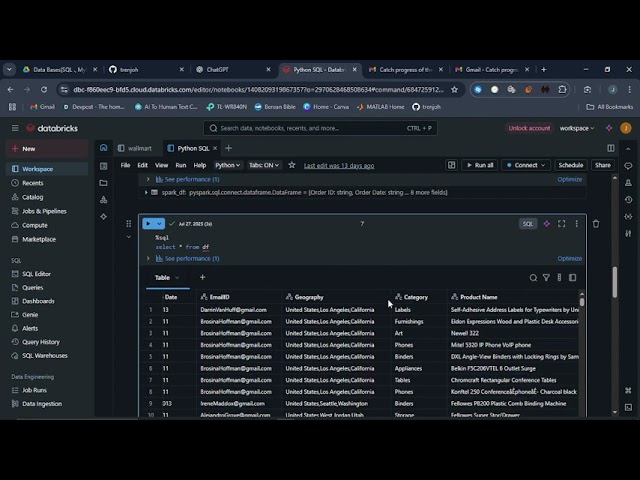Expand cell 7 to fullscreen
Viewport: 640px width, 480px height.
coord(562,224)
